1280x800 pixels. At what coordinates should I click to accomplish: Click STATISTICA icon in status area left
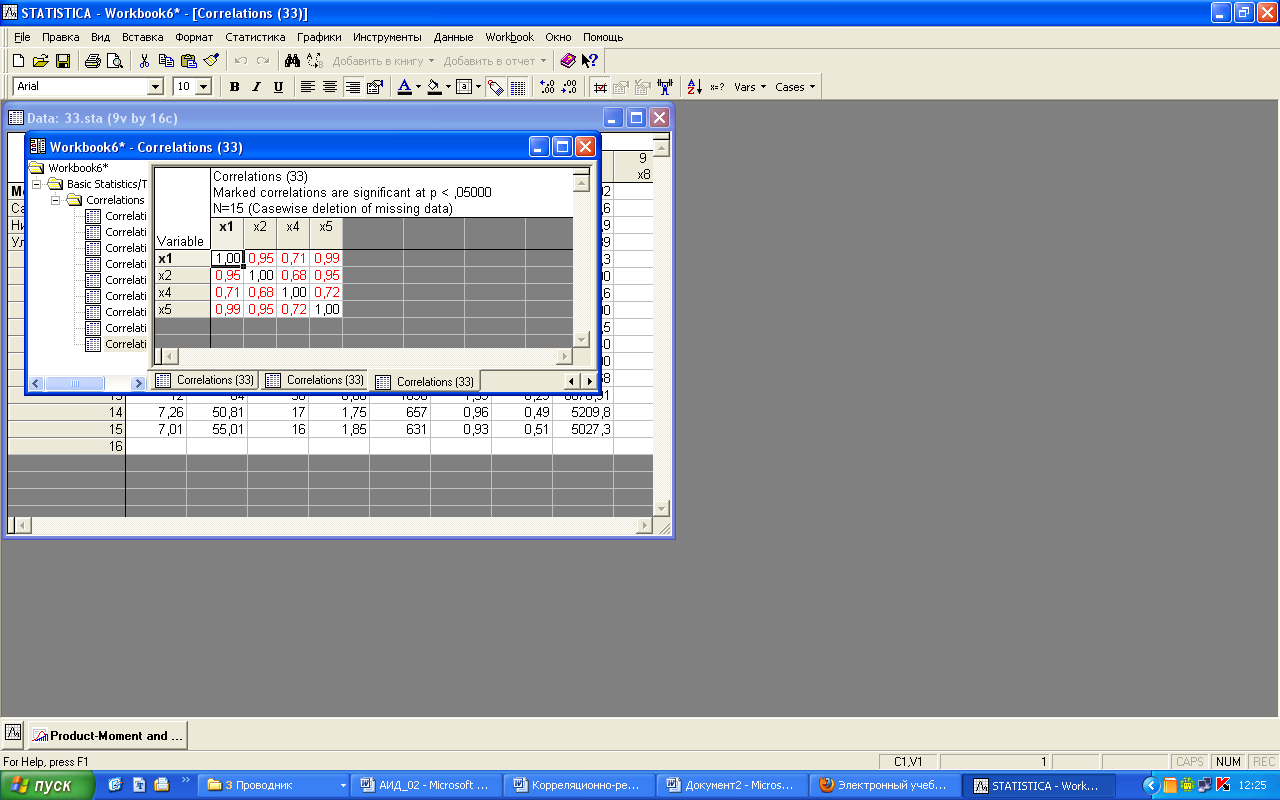pyautogui.click(x=13, y=732)
